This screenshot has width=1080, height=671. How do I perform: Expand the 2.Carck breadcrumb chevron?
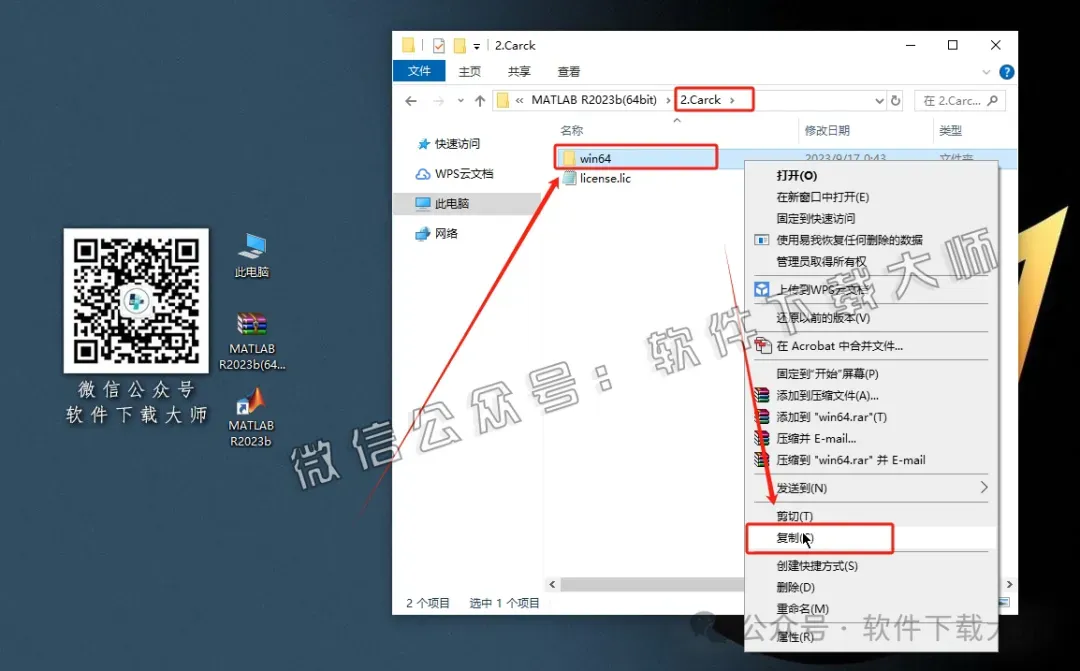pyautogui.click(x=732, y=100)
